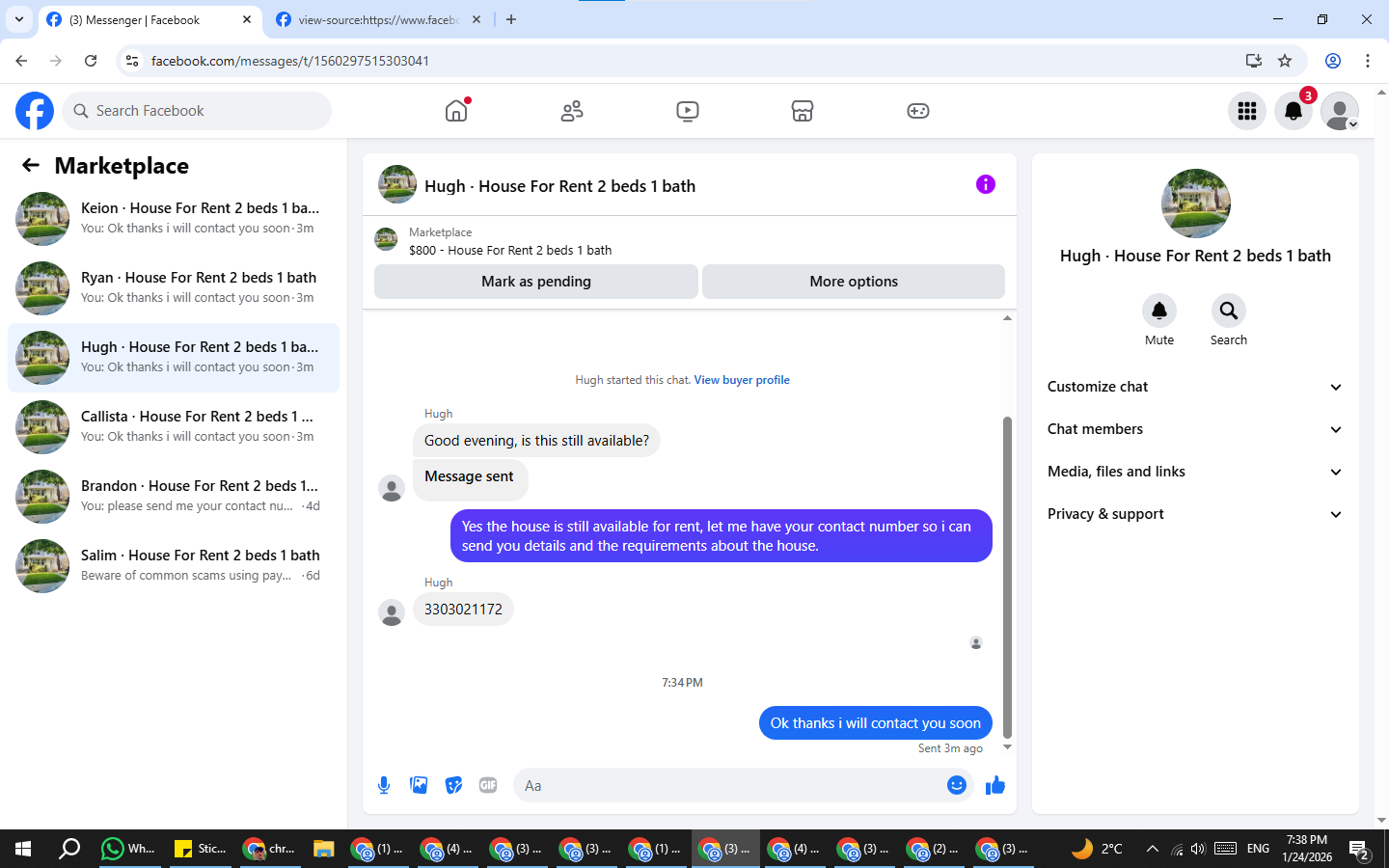Focus Search Facebook field
The width and height of the screenshot is (1389, 868).
[197, 111]
